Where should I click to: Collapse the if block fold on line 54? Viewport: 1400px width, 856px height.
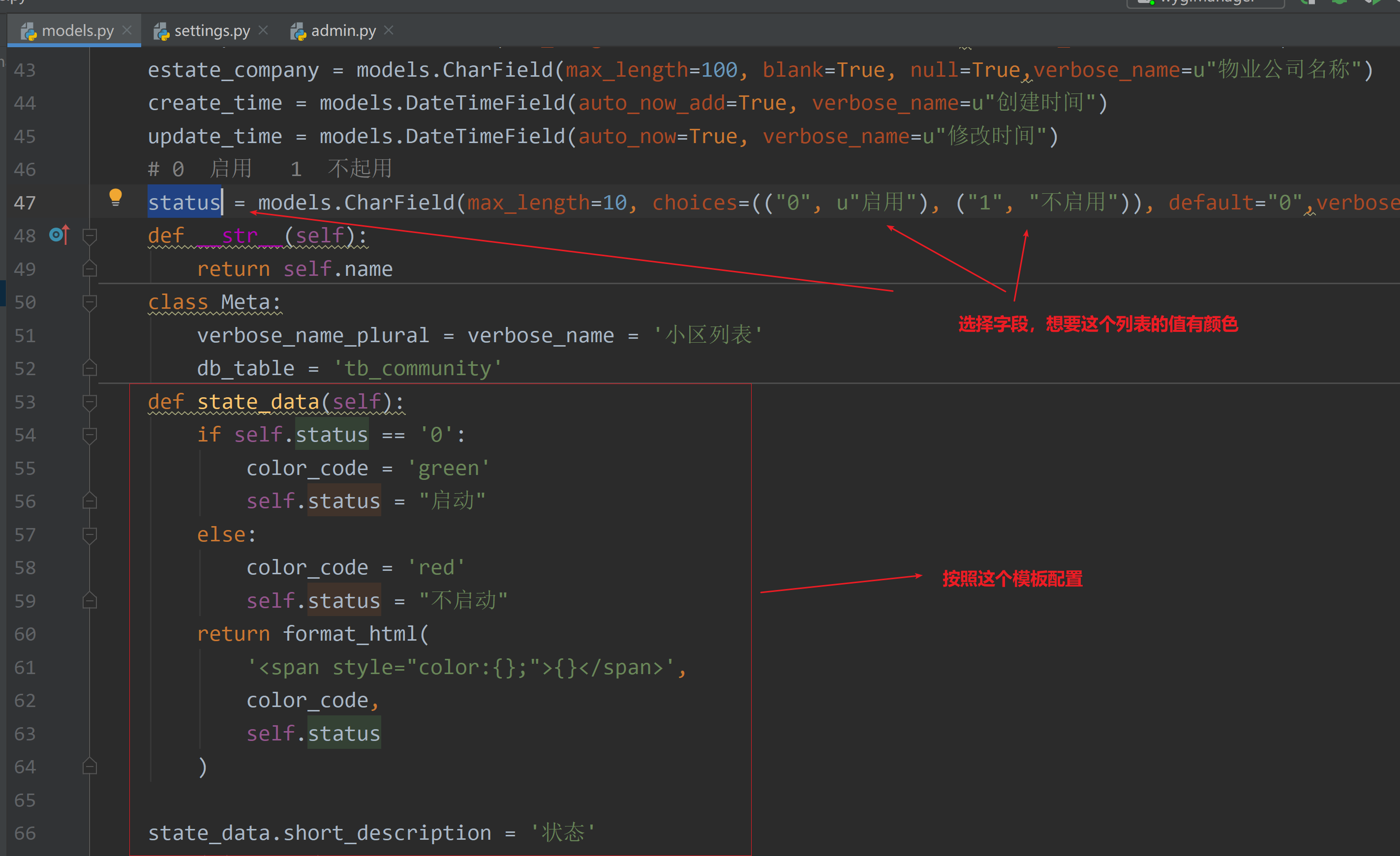tap(89, 435)
